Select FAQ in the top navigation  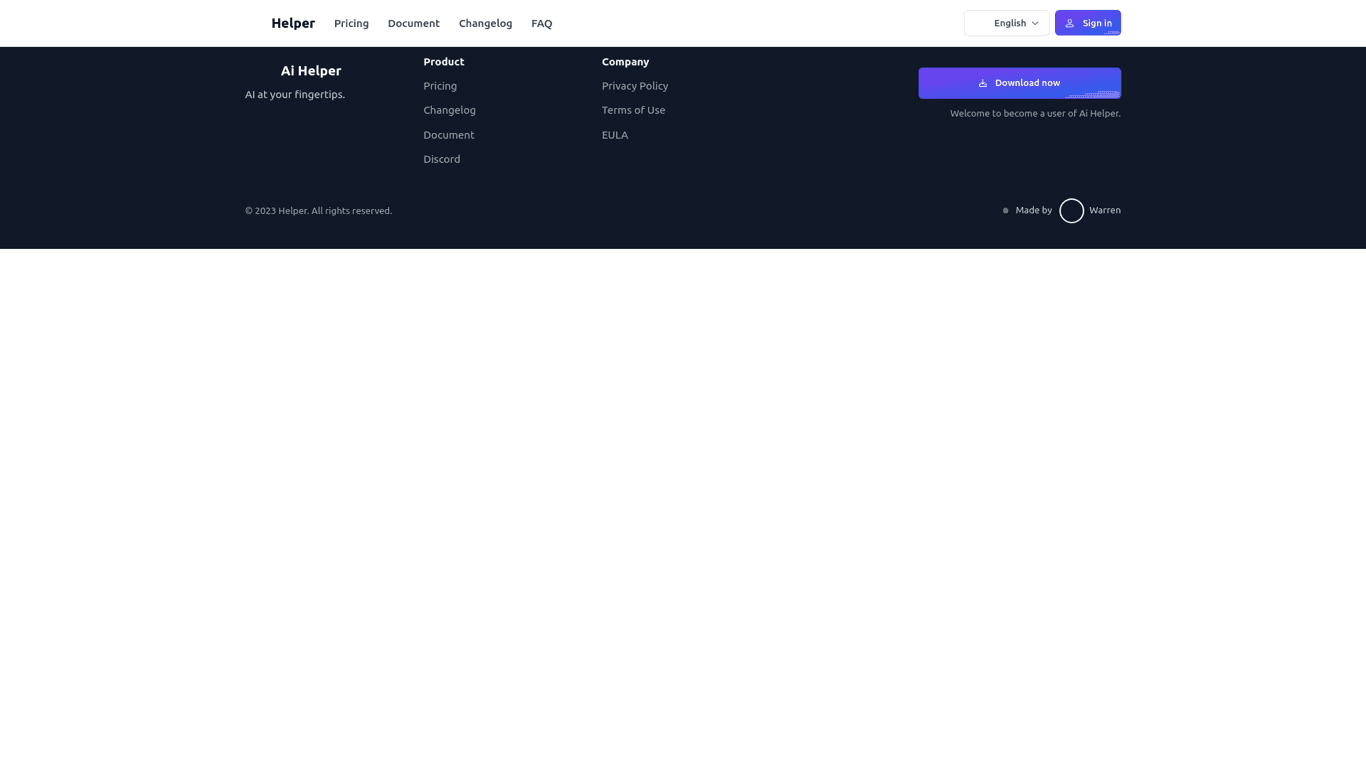541,23
